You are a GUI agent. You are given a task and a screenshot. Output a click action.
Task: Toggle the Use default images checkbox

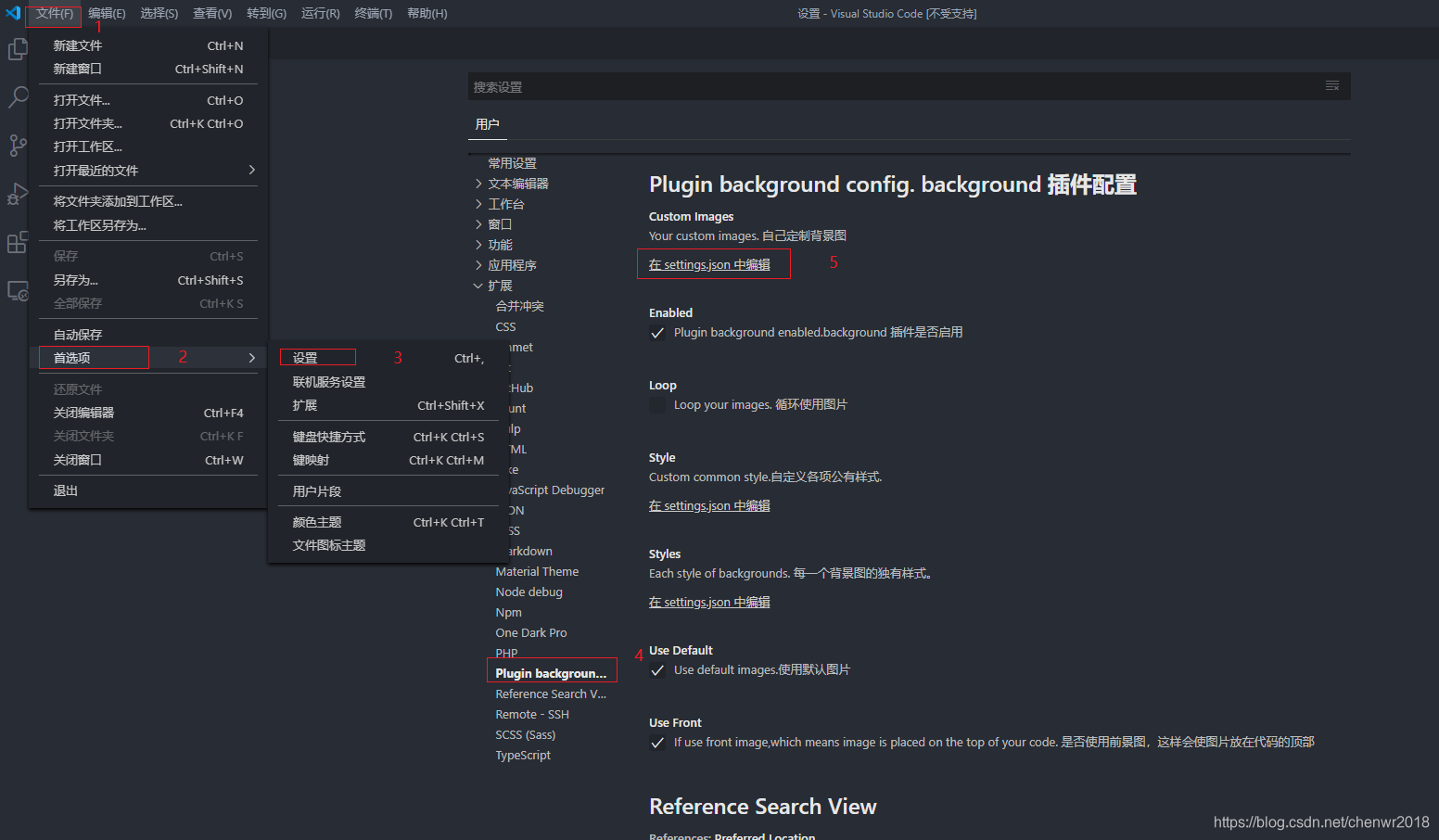(657, 670)
